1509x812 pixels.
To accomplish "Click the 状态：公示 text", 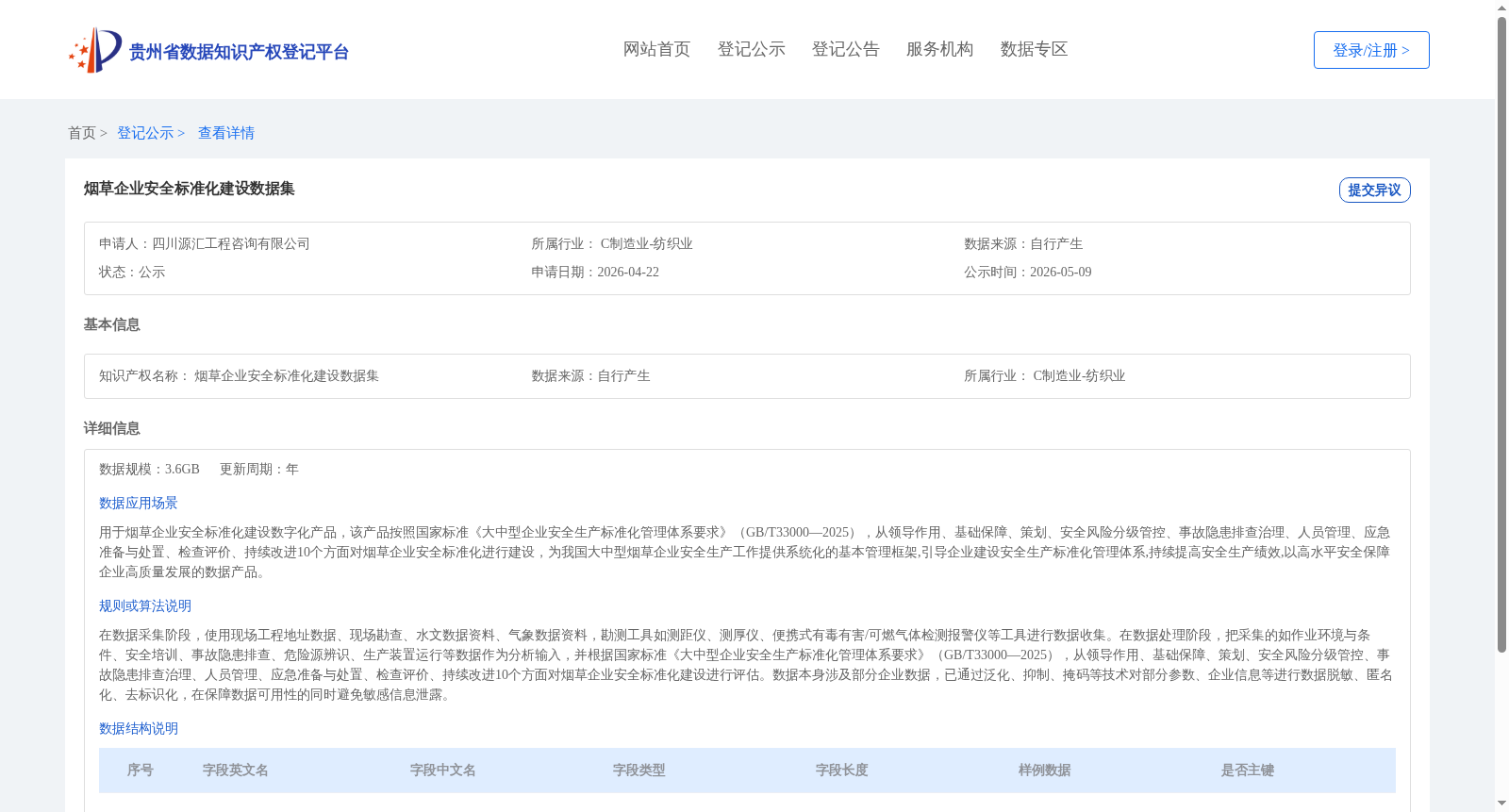I will (132, 272).
